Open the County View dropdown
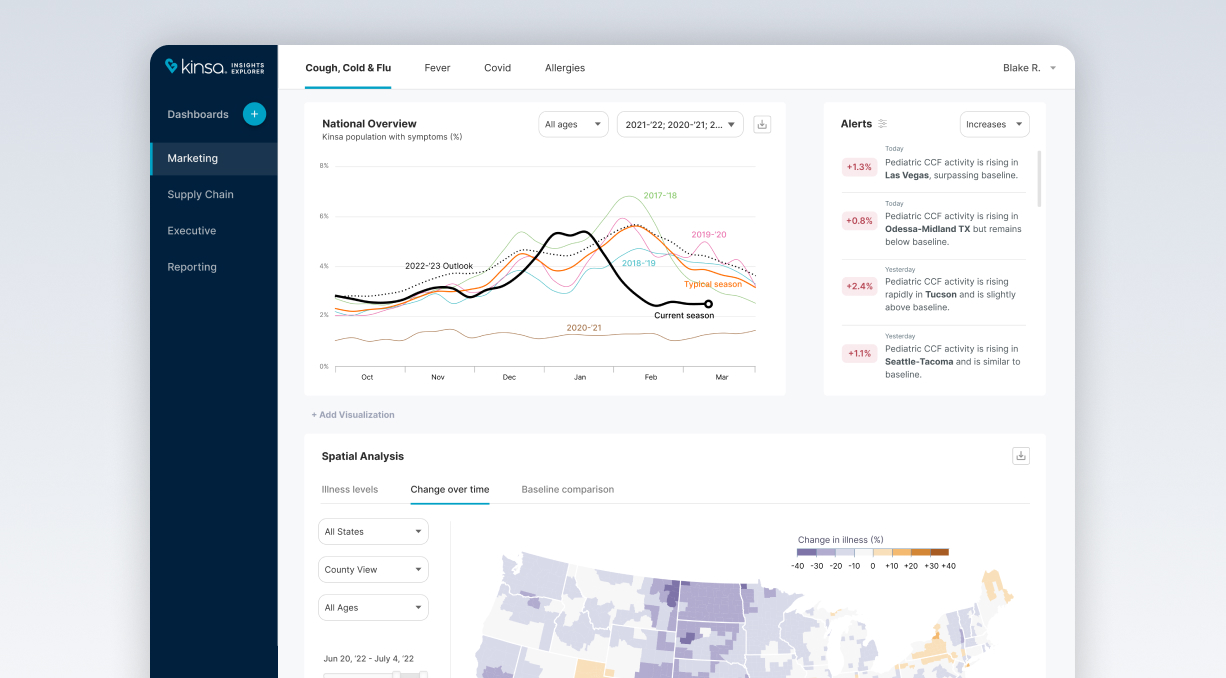 click(373, 570)
